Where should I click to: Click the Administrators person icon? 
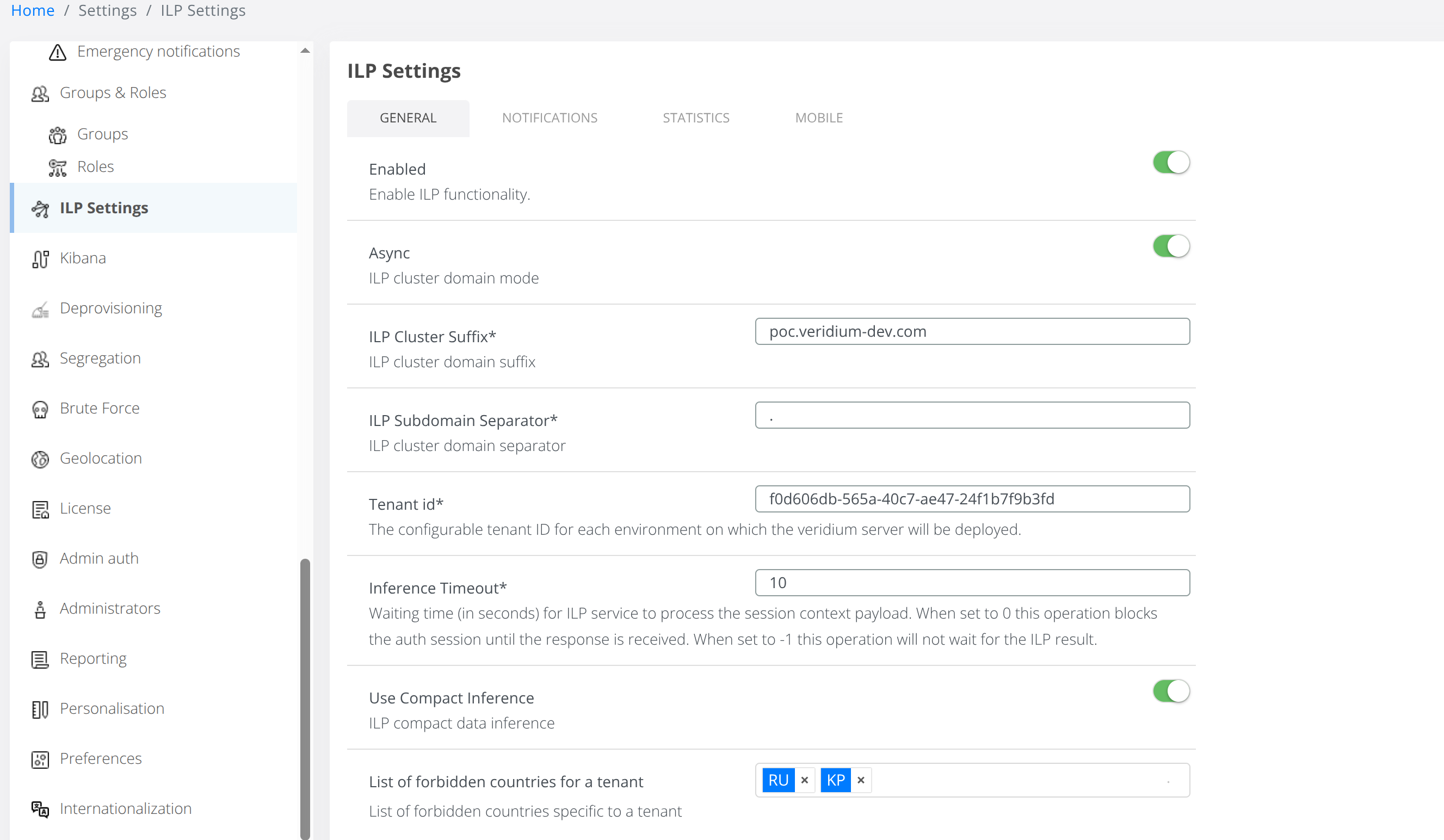pos(40,609)
